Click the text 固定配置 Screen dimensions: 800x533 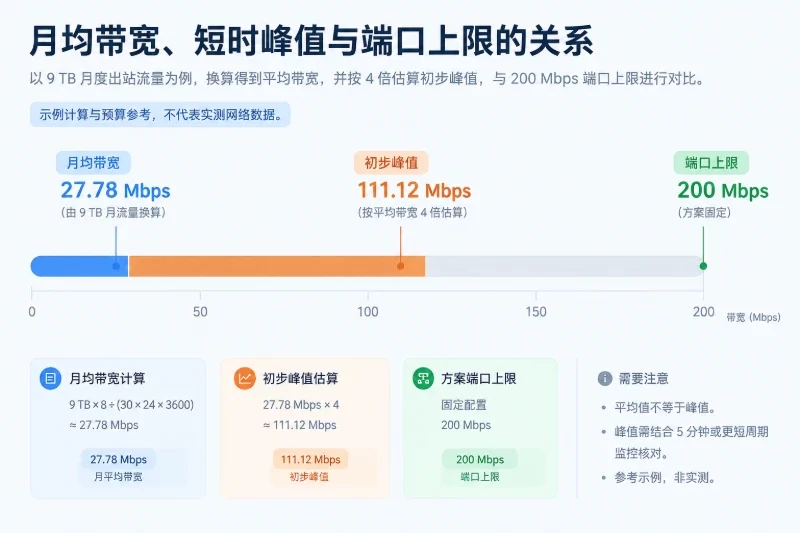tap(464, 405)
